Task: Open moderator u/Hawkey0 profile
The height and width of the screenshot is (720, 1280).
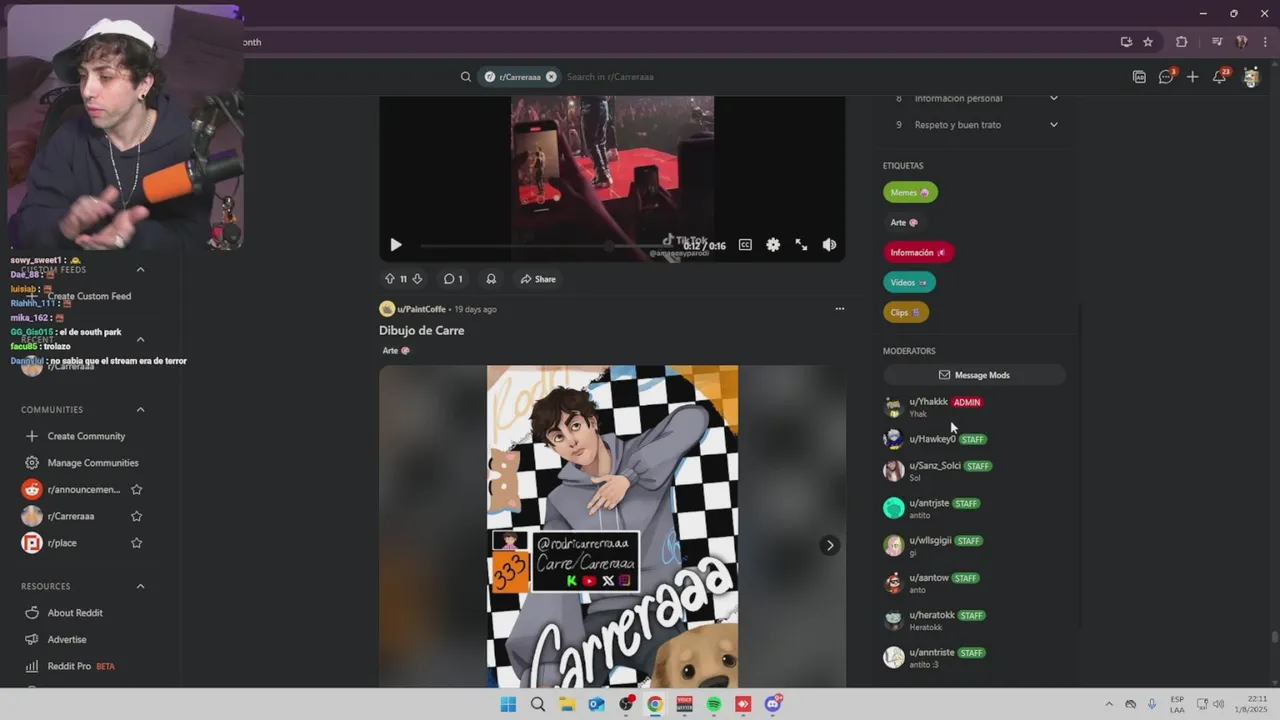Action: 932,439
